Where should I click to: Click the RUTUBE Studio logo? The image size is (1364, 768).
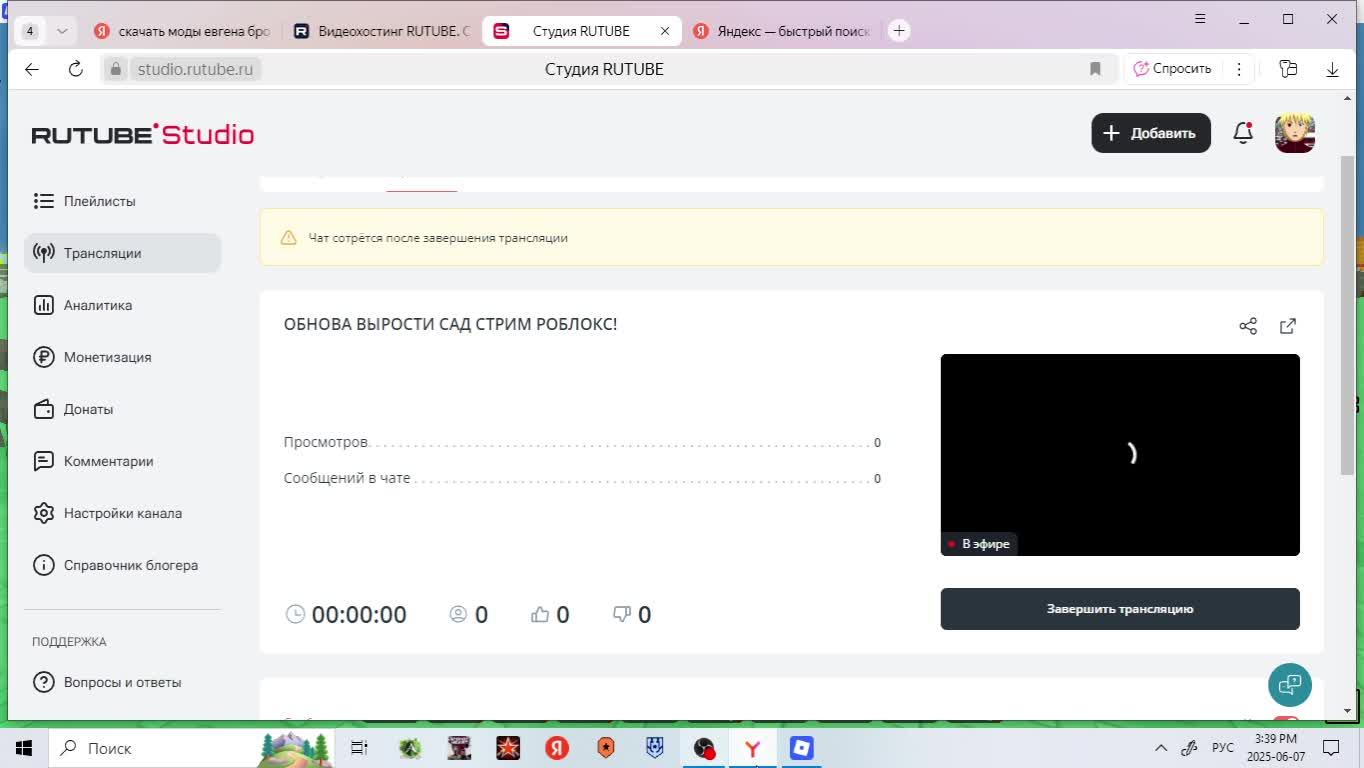143,134
